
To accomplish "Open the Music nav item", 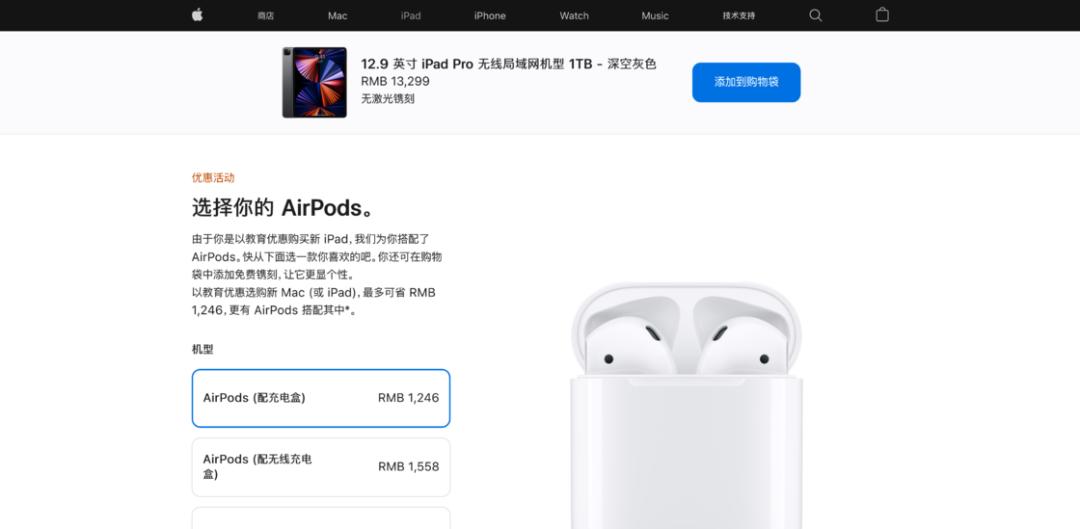I will [655, 15].
